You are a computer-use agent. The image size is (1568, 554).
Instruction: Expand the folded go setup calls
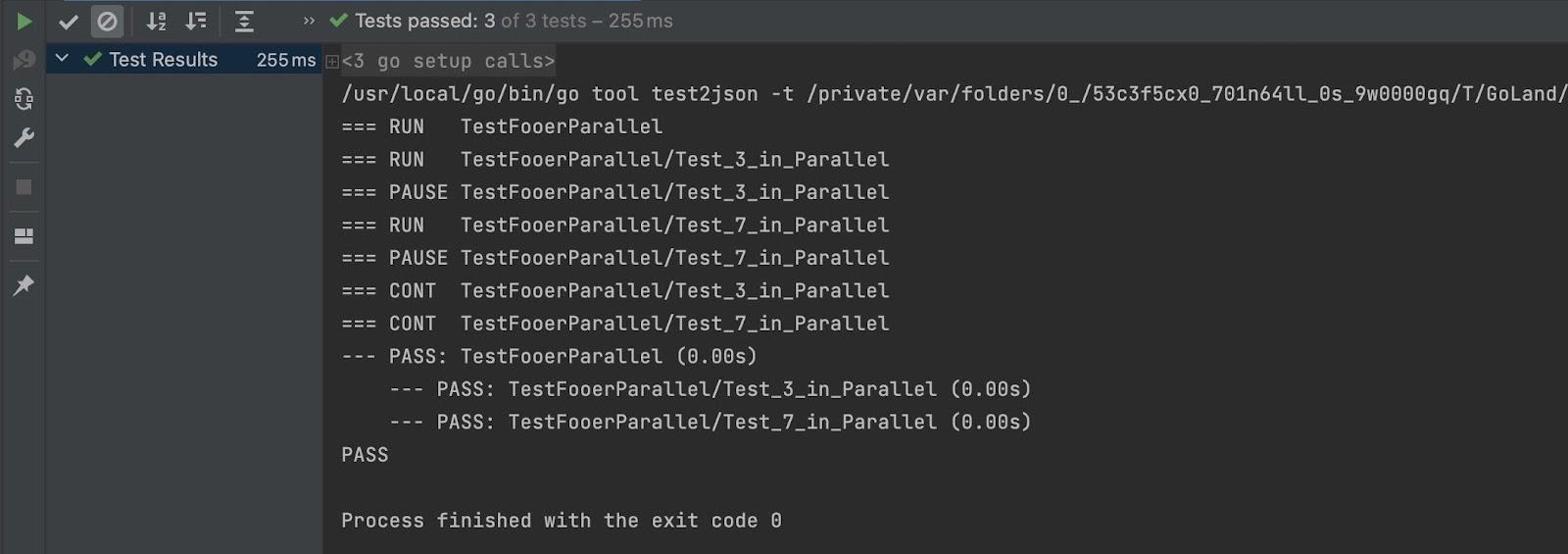332,62
